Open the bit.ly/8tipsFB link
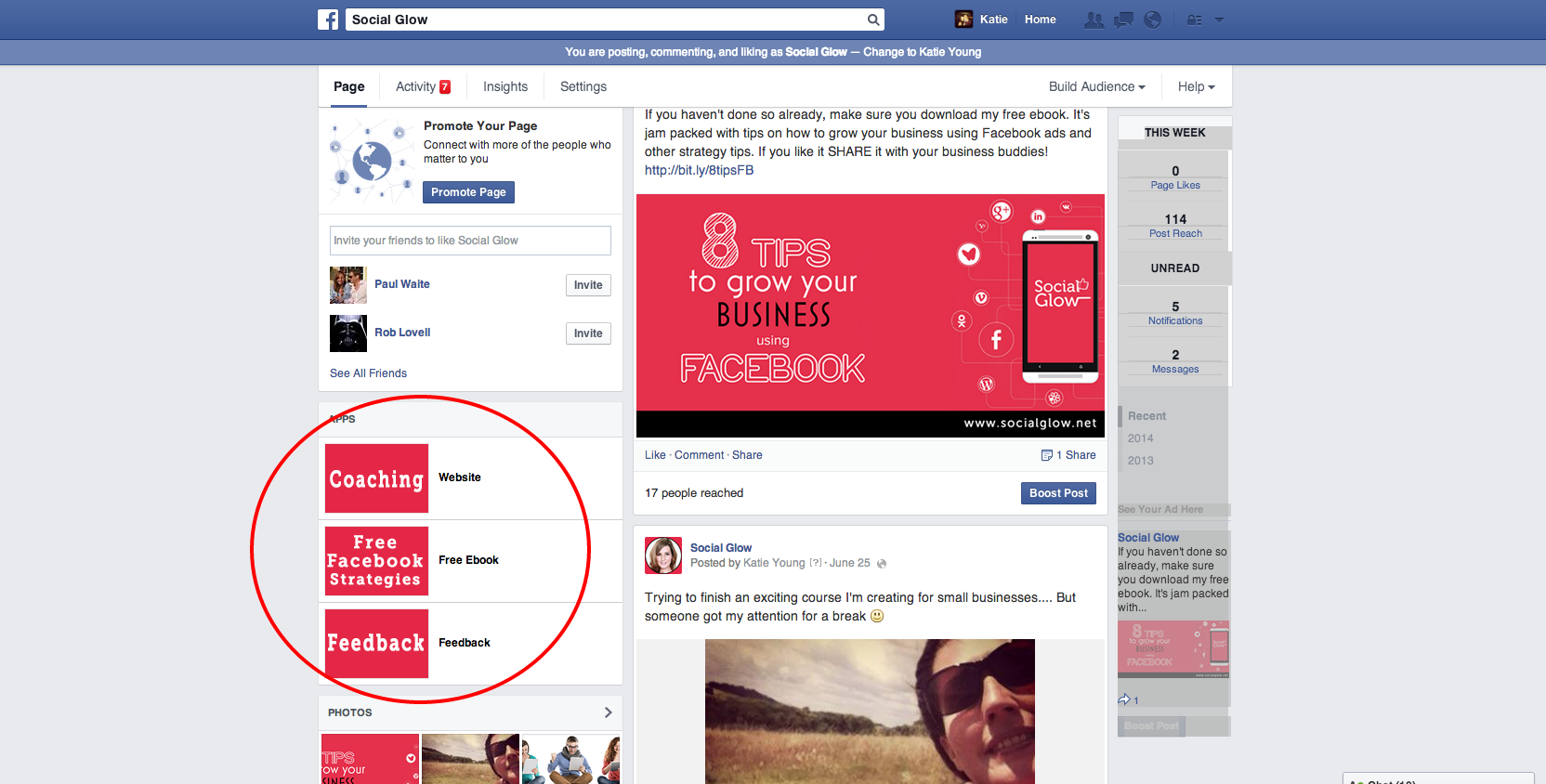The height and width of the screenshot is (784, 1546). click(x=700, y=170)
